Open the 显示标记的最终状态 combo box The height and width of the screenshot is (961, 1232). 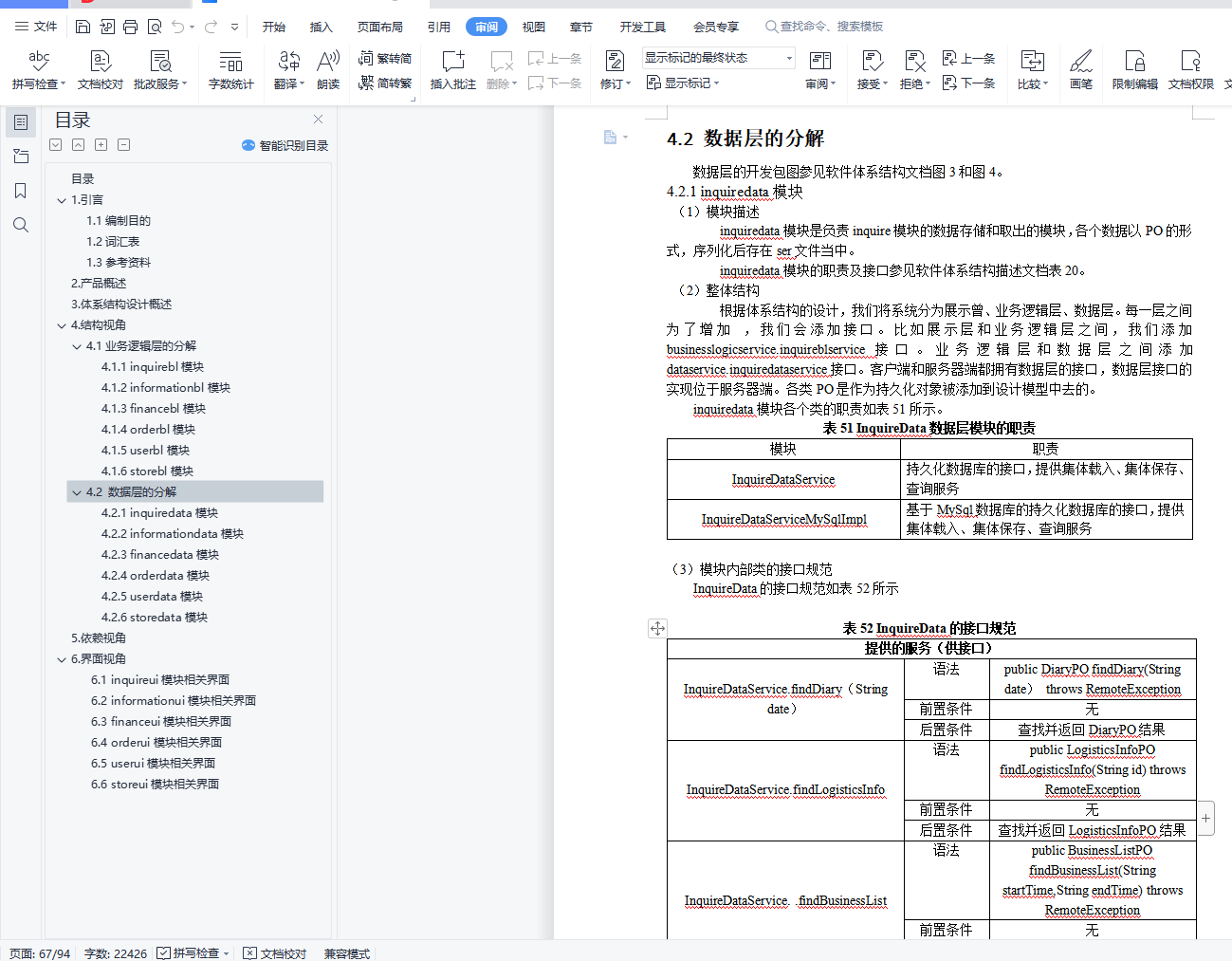click(x=718, y=58)
